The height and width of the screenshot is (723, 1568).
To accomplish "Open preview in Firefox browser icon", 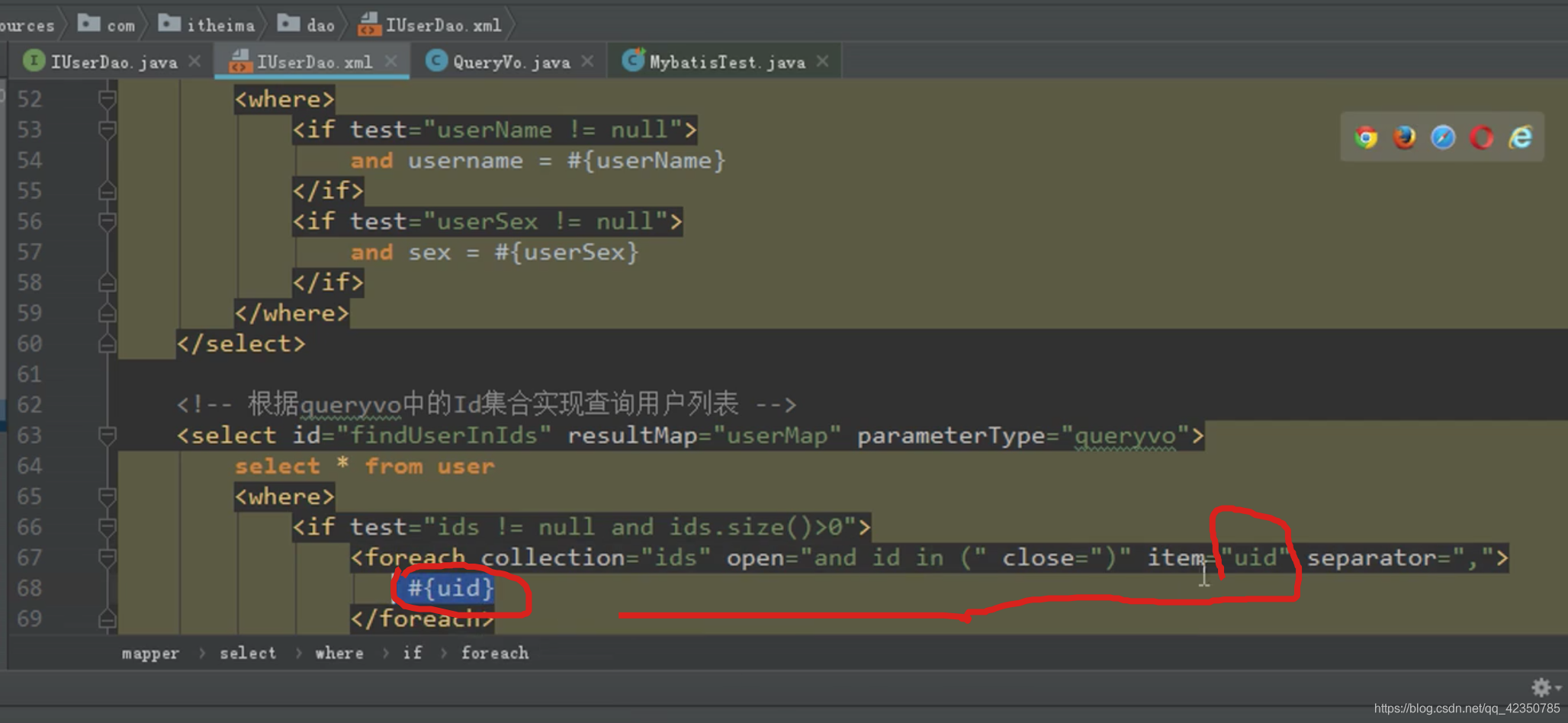I will 1404,137.
